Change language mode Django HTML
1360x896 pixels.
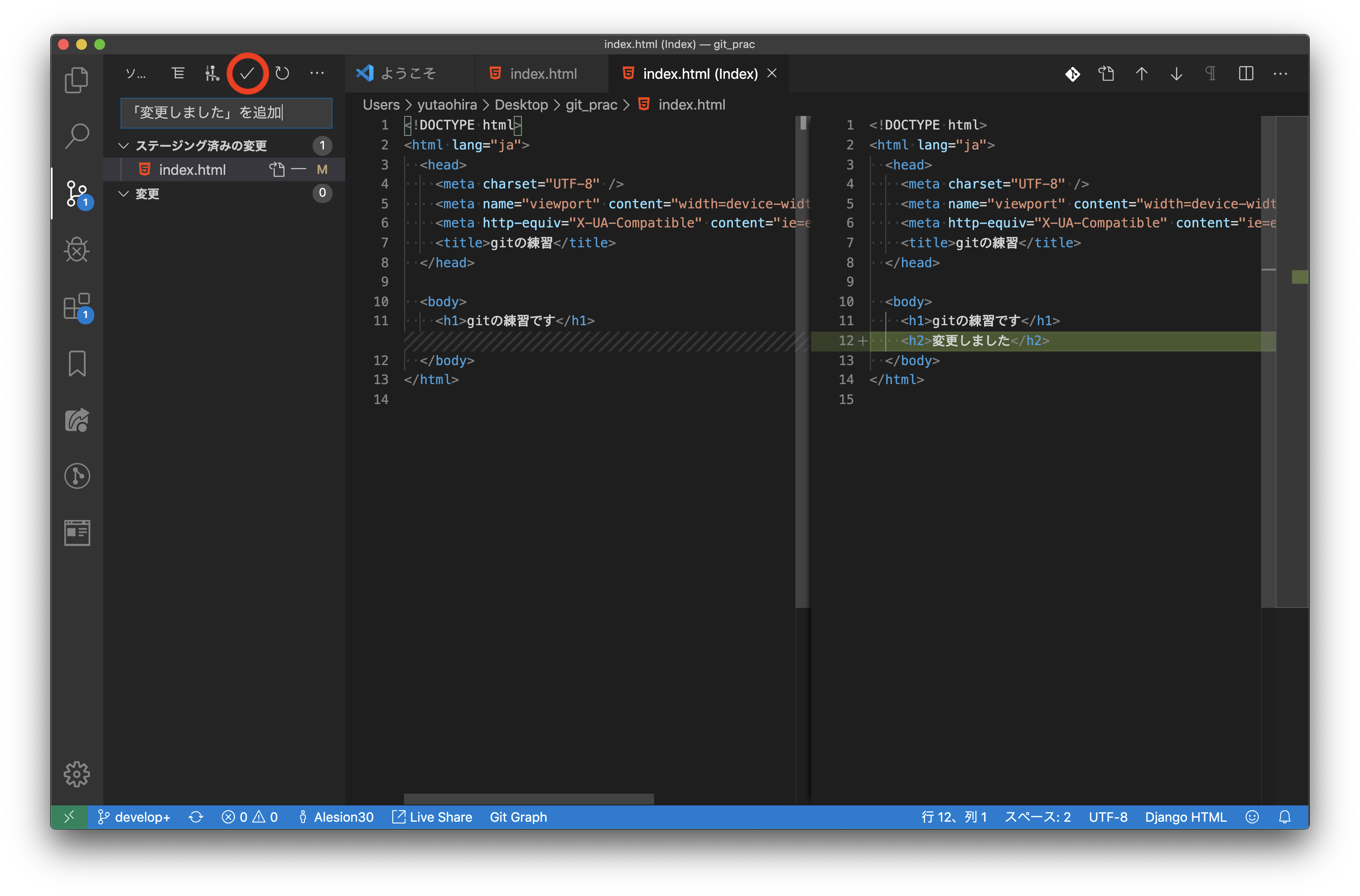click(1186, 817)
